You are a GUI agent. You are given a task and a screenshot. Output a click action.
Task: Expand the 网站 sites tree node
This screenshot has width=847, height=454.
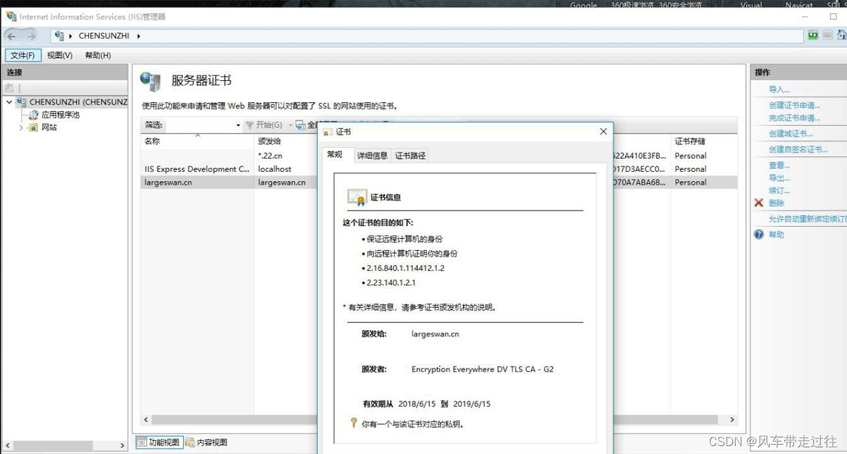[21, 128]
